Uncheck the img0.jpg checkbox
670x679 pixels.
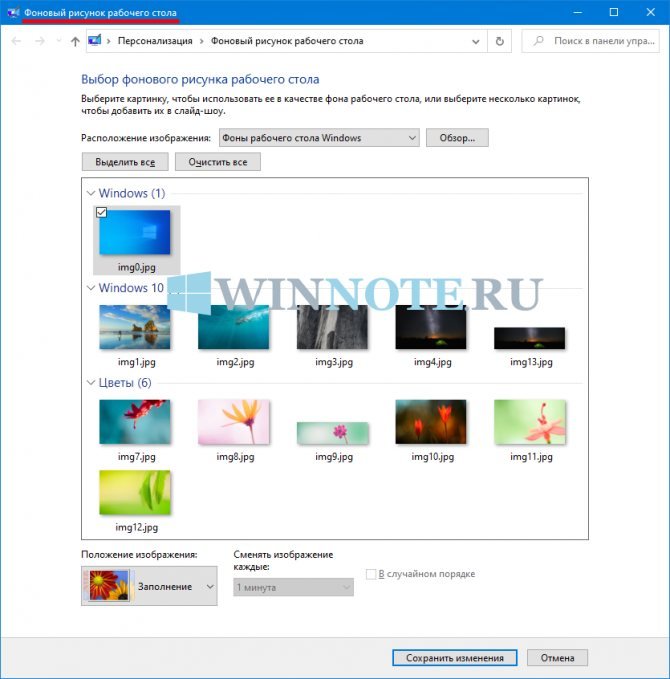click(101, 212)
